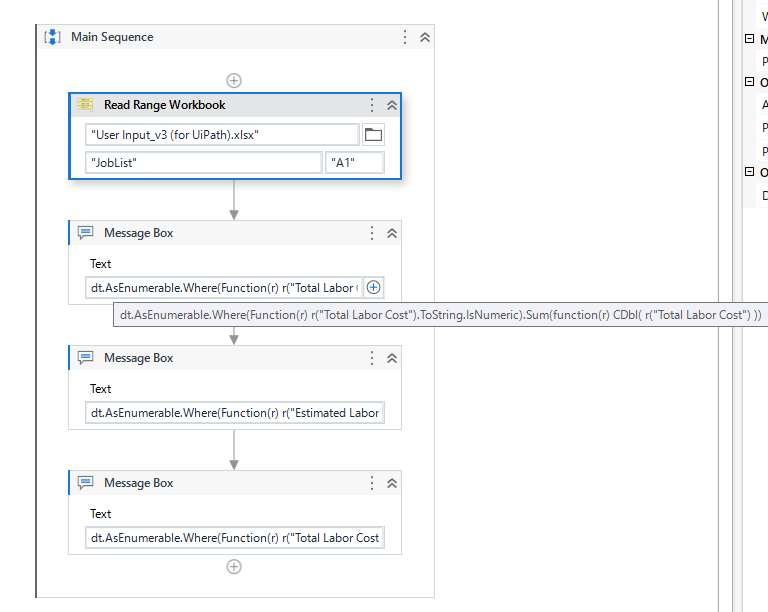Viewport: 768px width, 612px height.
Task: Collapse the Main Sequence container
Action: tap(425, 37)
